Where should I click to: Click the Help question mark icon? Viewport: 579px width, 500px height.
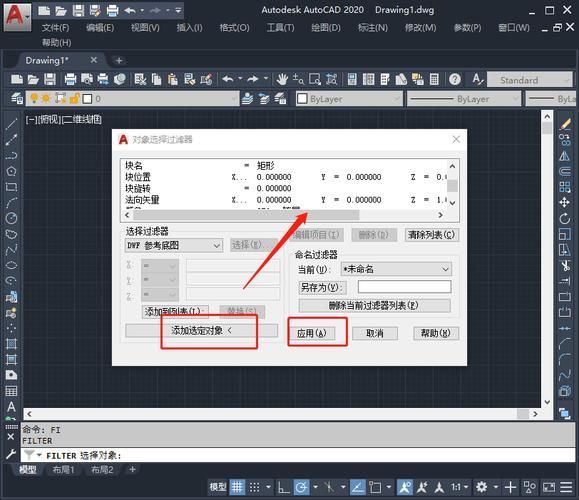click(x=455, y=79)
